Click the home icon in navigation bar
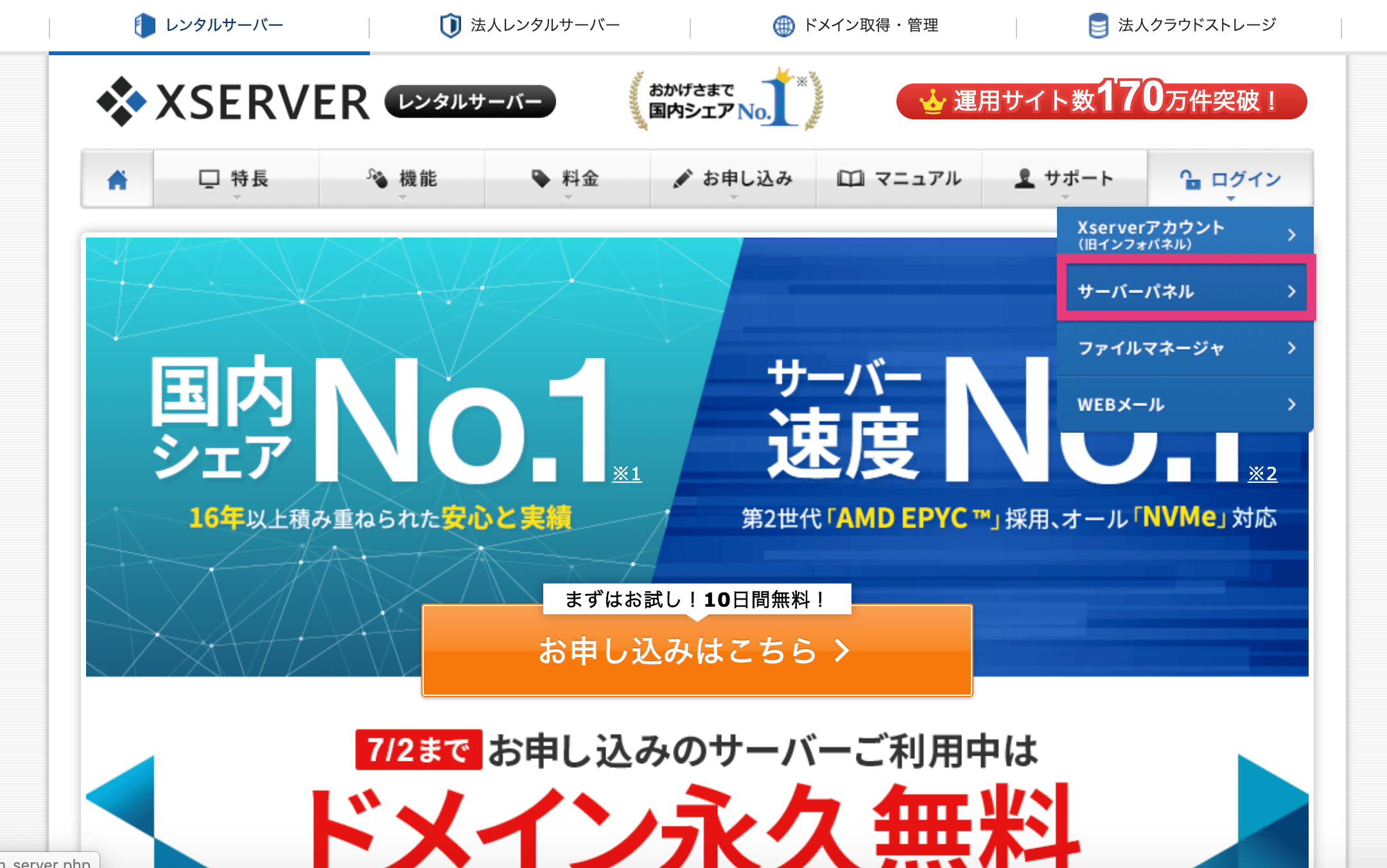The height and width of the screenshot is (868, 1387). tap(118, 179)
